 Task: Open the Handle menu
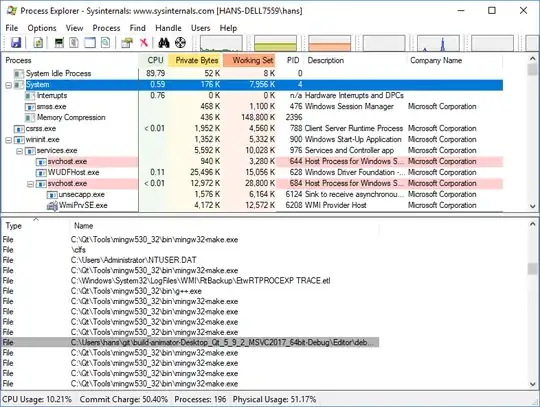click(168, 28)
